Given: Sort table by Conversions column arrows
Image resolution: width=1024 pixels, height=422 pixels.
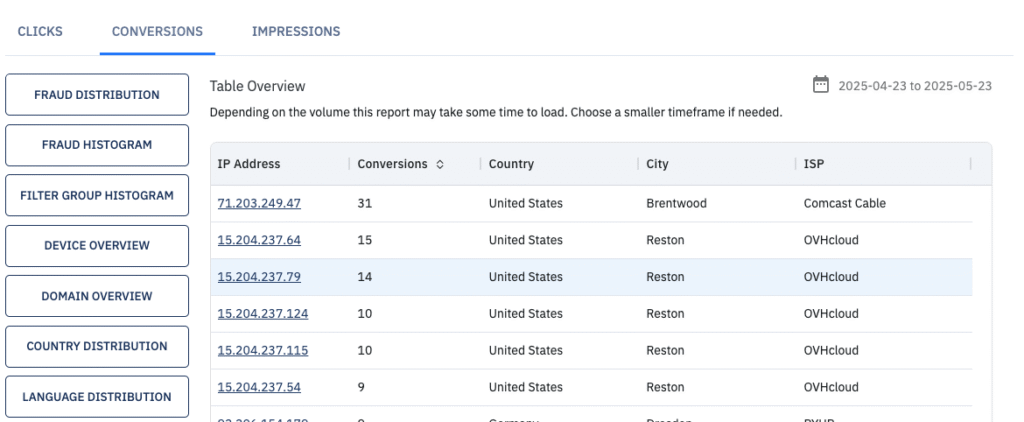Looking at the screenshot, I should click(440, 165).
